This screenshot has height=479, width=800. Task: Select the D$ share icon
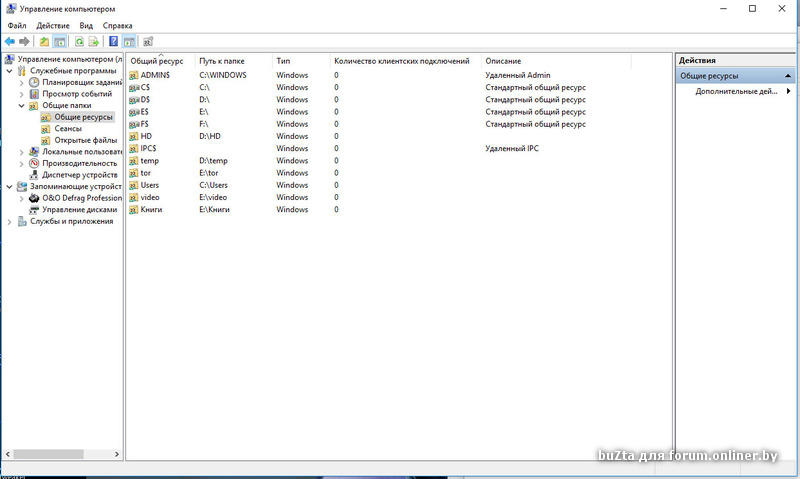(134, 99)
